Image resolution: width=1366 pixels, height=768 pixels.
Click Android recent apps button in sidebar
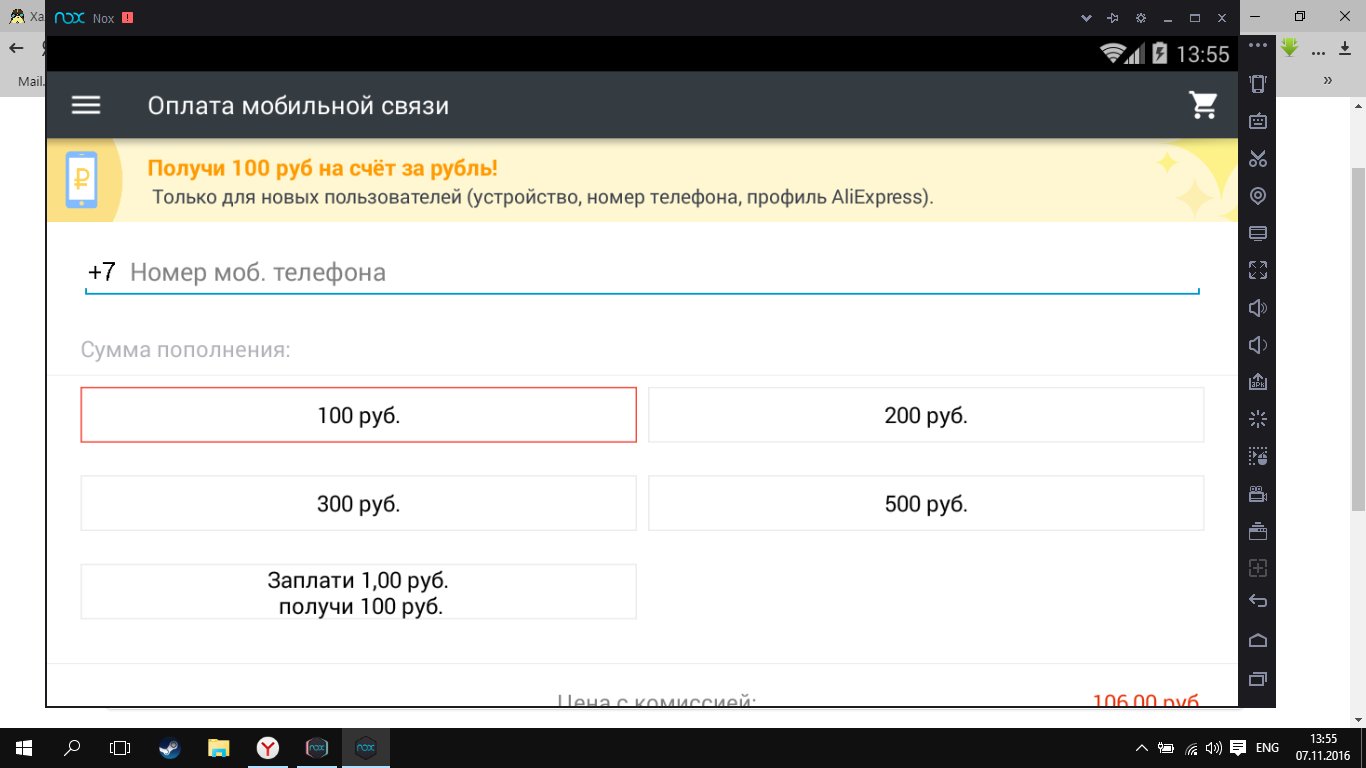click(x=1258, y=679)
